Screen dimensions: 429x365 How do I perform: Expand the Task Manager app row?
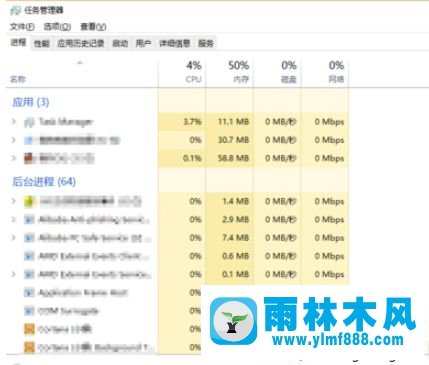tap(14, 122)
